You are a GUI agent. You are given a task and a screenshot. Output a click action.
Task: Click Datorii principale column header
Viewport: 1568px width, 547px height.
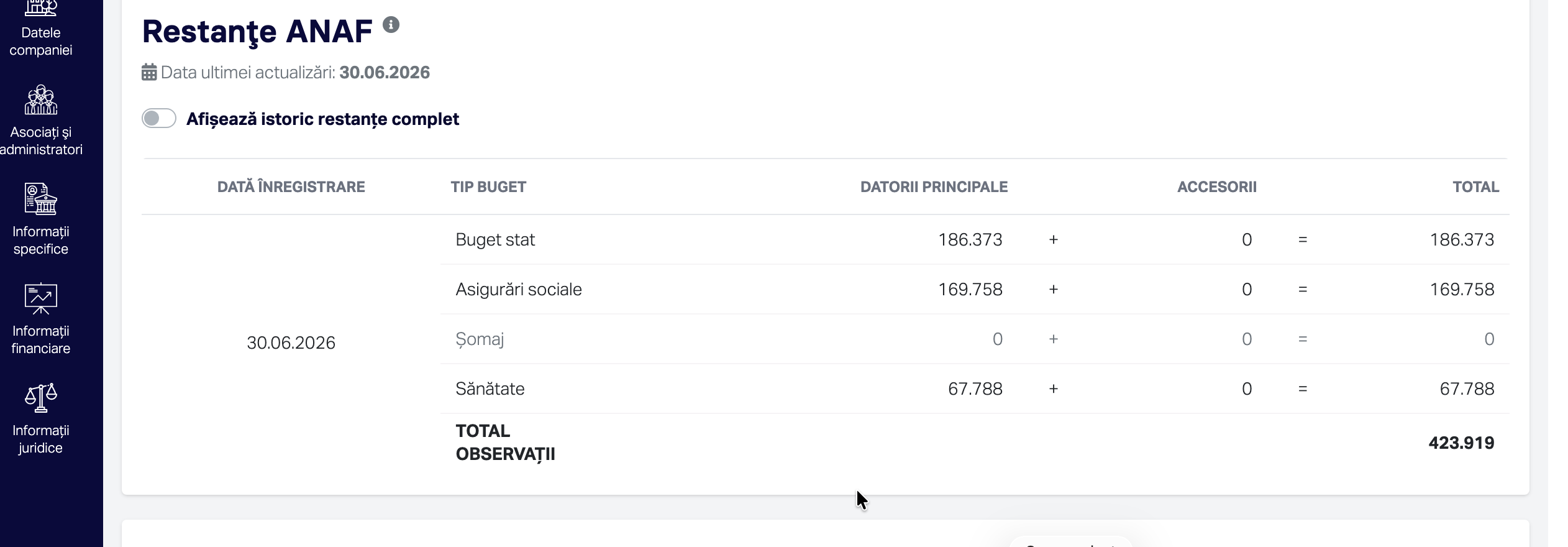pos(934,187)
